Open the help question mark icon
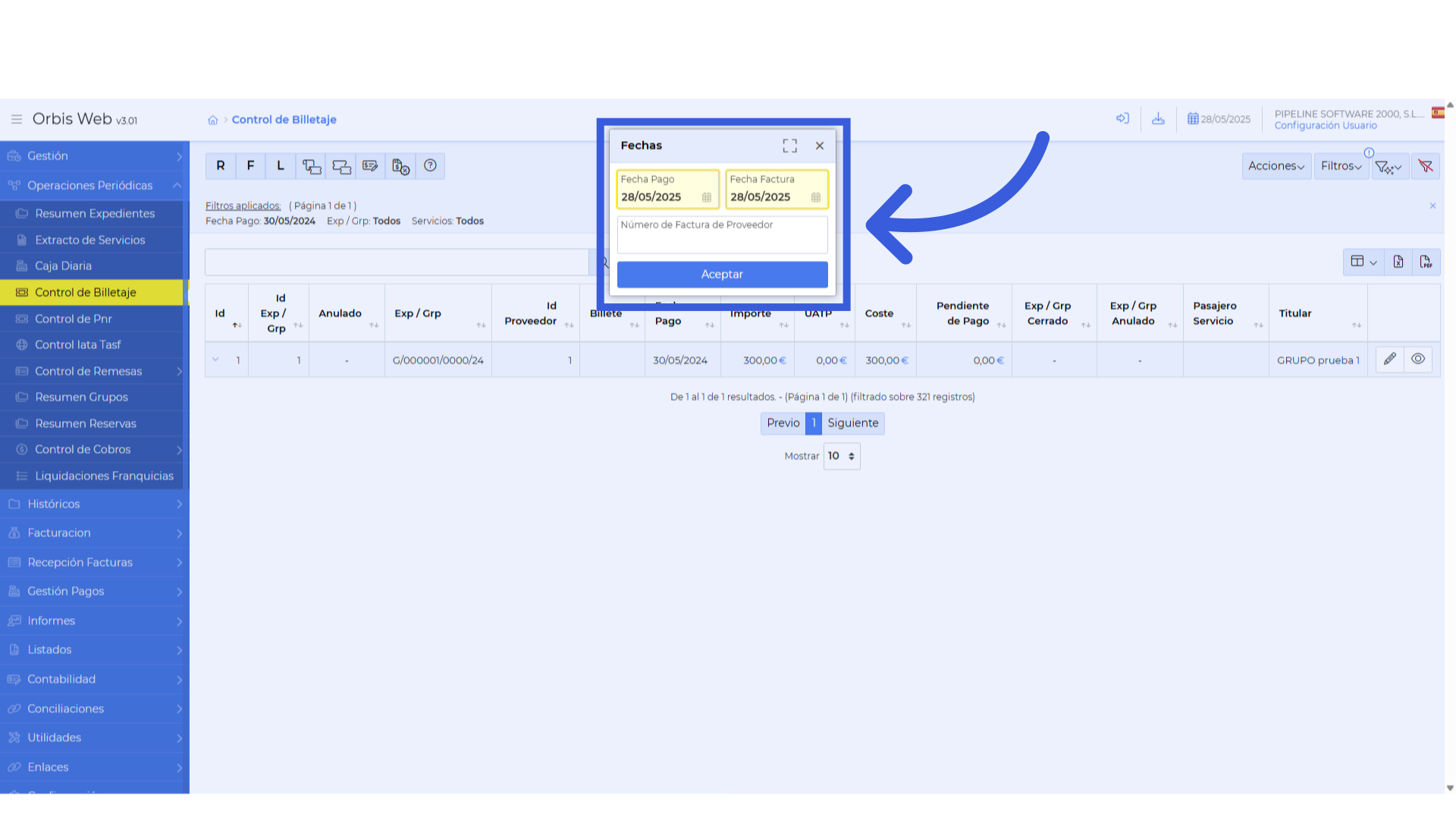1456x819 pixels. [430, 166]
